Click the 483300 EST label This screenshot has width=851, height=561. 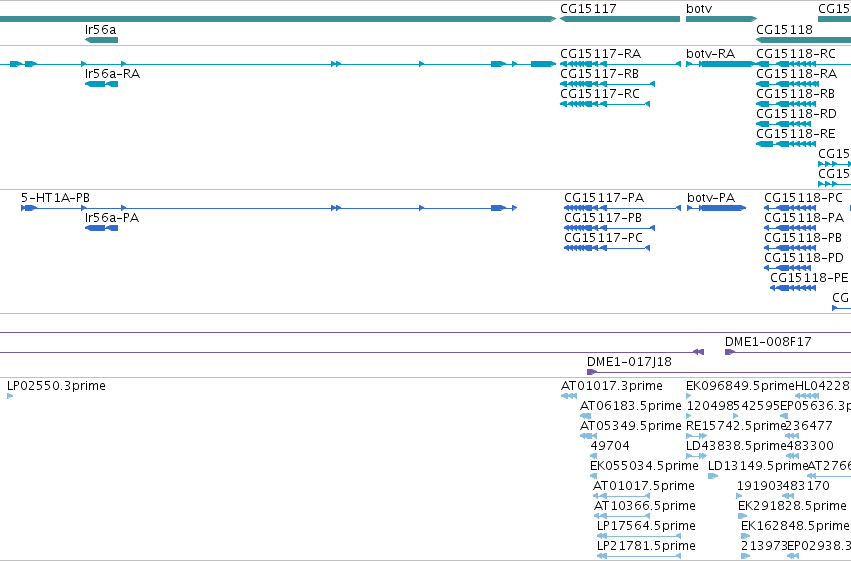[810, 446]
